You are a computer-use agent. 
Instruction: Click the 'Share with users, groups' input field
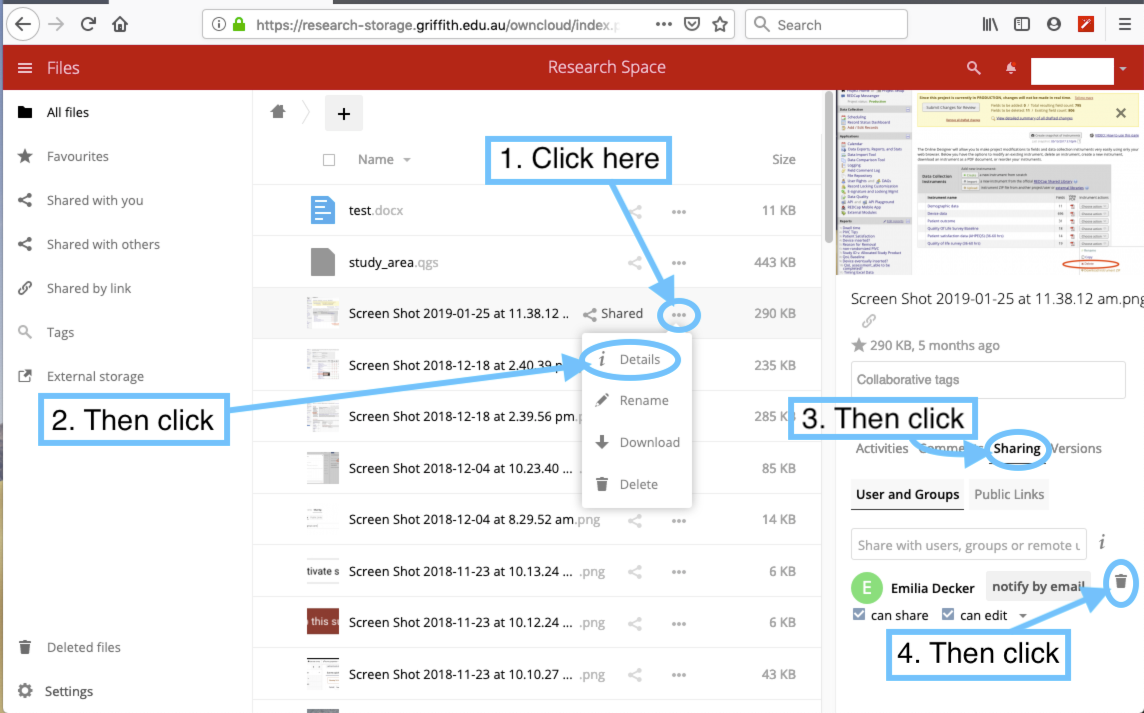click(x=968, y=545)
